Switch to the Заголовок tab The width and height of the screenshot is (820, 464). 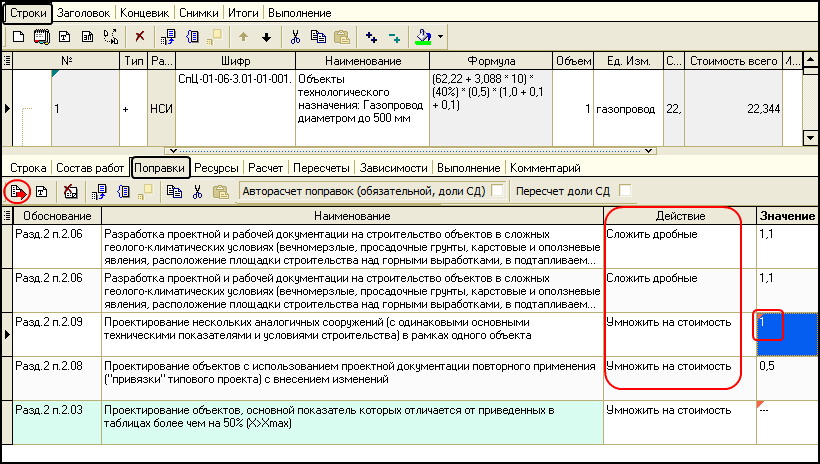click(x=85, y=13)
